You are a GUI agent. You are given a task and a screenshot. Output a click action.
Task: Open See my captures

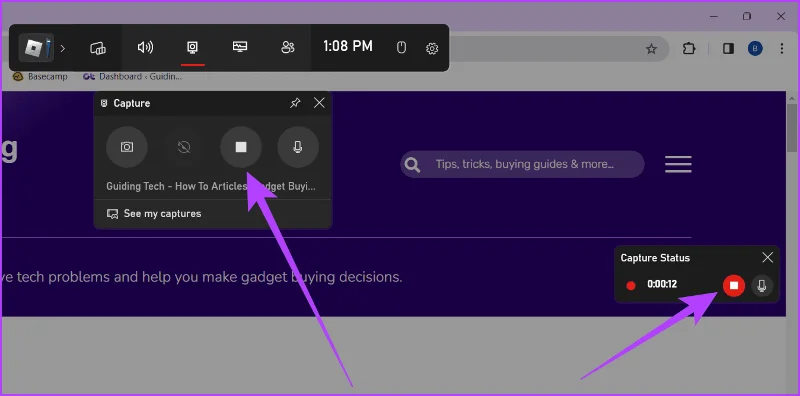[154, 214]
